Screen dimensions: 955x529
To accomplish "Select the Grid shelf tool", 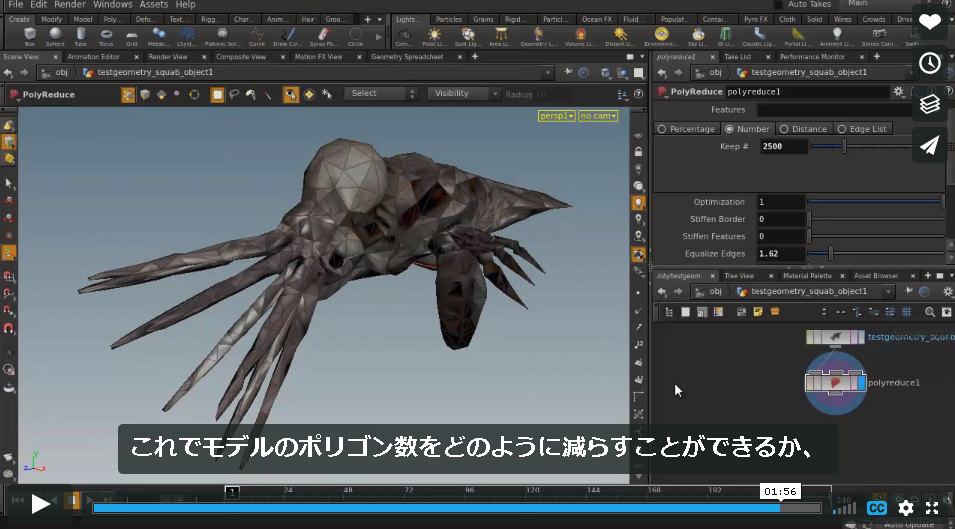I will coord(132,36).
